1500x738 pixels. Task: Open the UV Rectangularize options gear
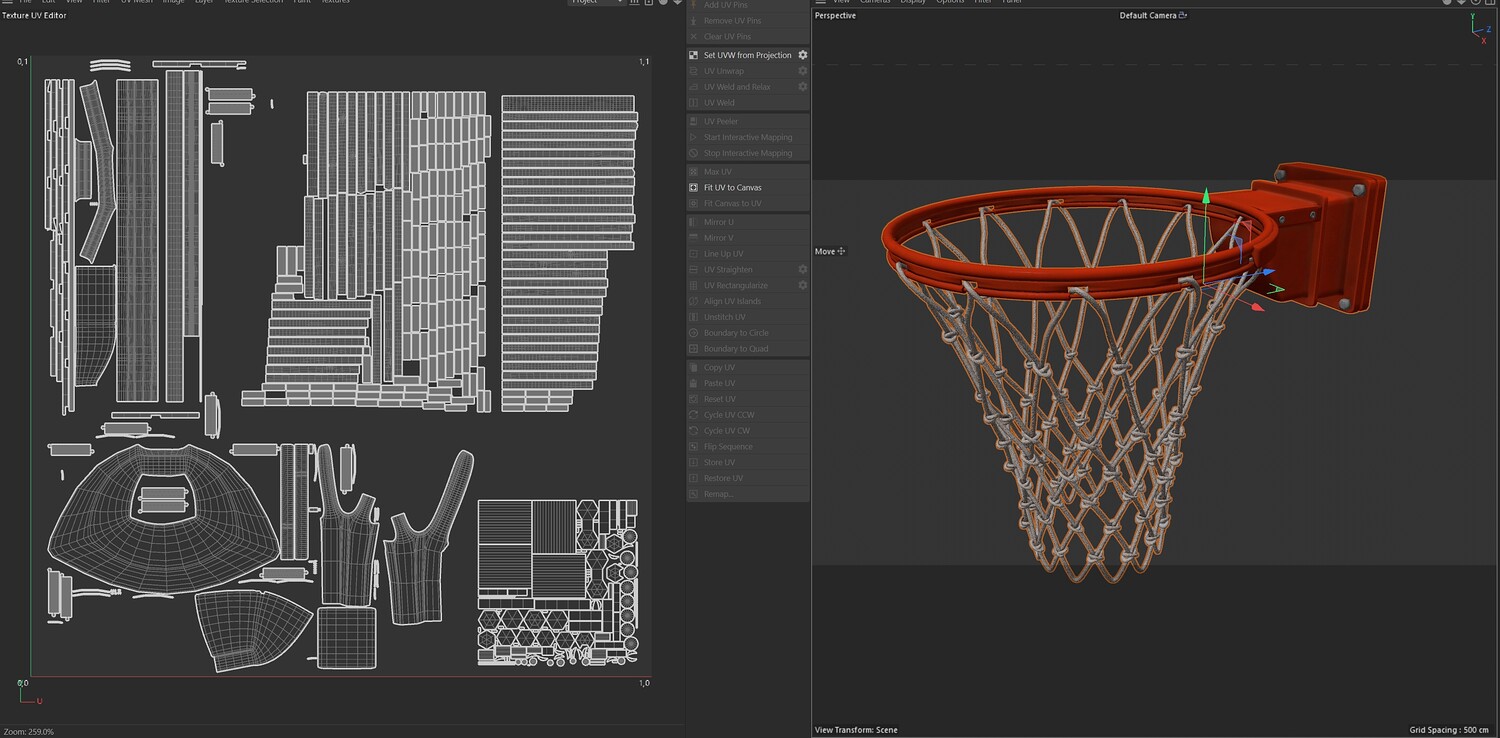(x=802, y=285)
